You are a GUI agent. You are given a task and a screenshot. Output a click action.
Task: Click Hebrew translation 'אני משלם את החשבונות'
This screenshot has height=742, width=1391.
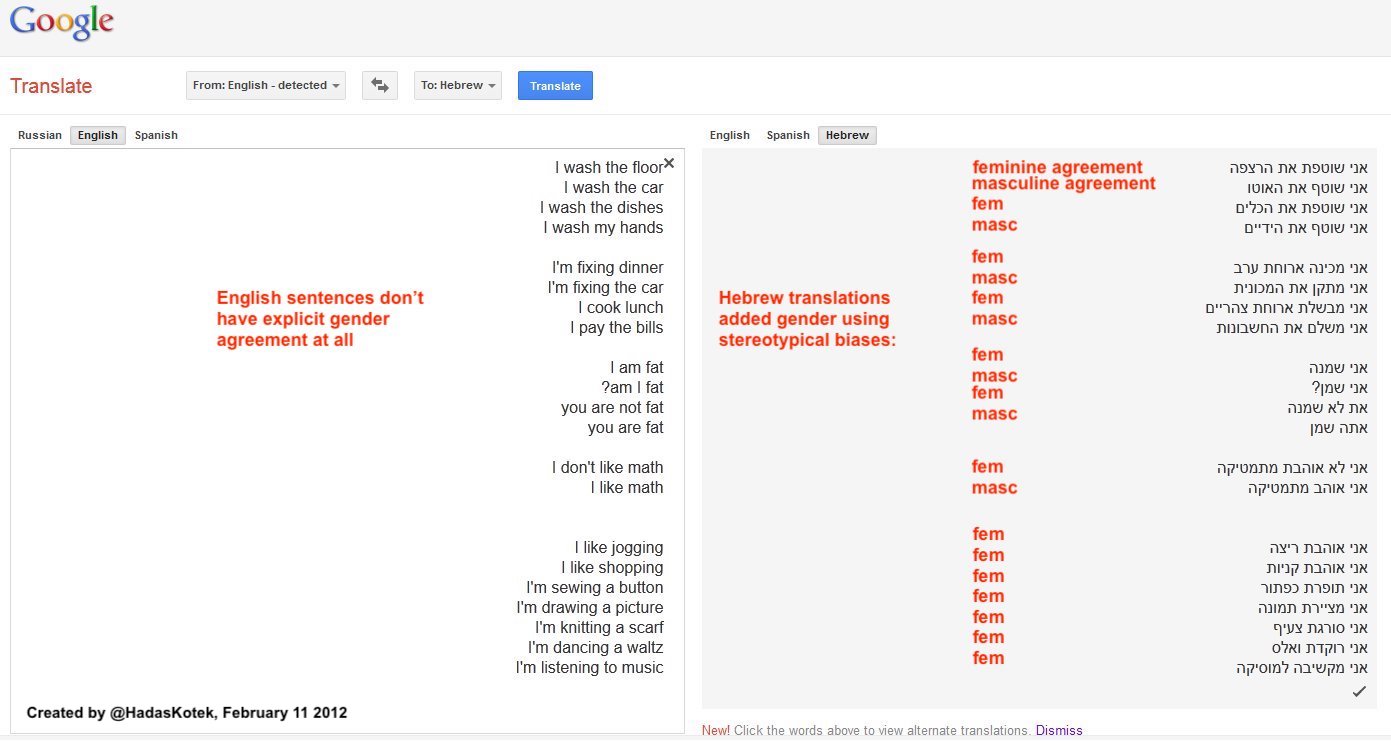1292,328
